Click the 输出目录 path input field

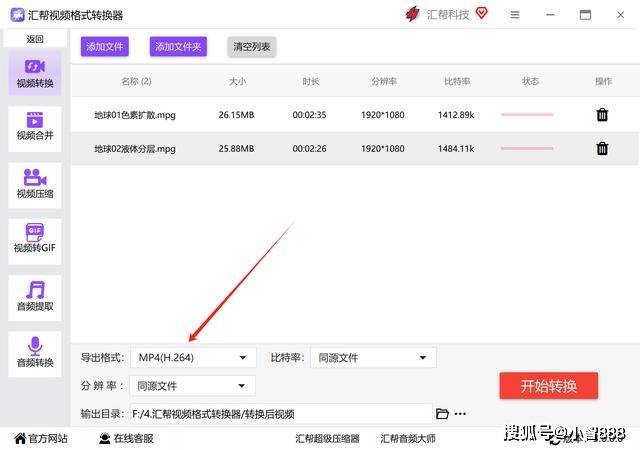pyautogui.click(x=281, y=414)
